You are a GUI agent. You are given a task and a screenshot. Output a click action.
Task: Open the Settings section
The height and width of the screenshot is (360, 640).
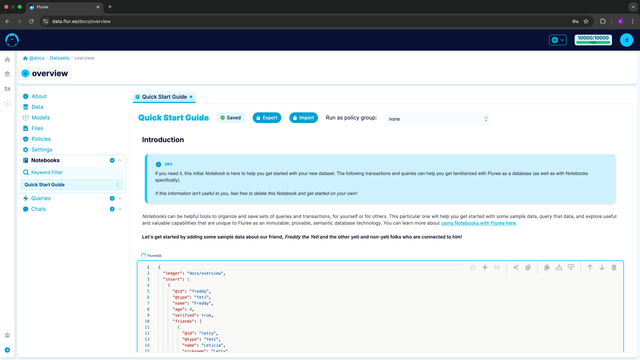tap(42, 149)
